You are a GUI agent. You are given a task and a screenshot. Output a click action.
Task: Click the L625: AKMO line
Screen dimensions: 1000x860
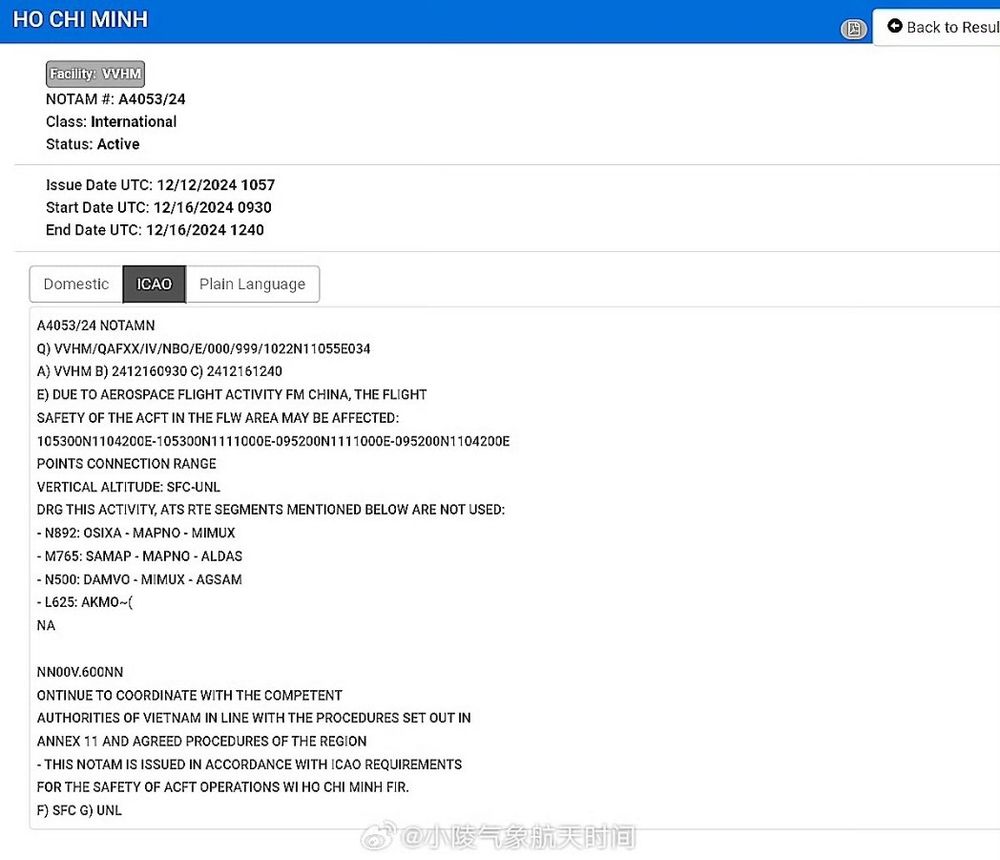[x=85, y=602]
